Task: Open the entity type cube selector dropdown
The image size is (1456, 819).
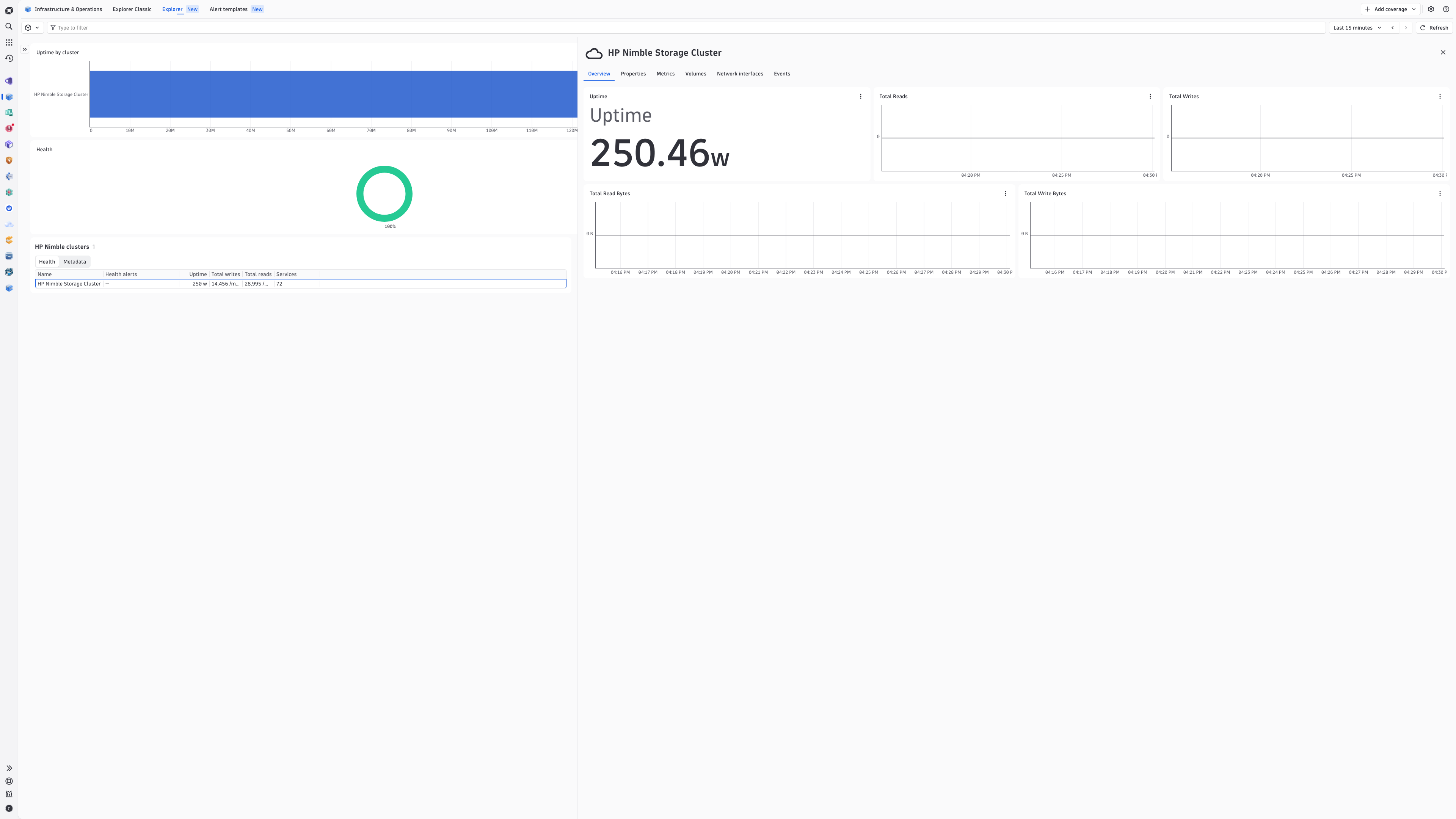Action: [32, 28]
